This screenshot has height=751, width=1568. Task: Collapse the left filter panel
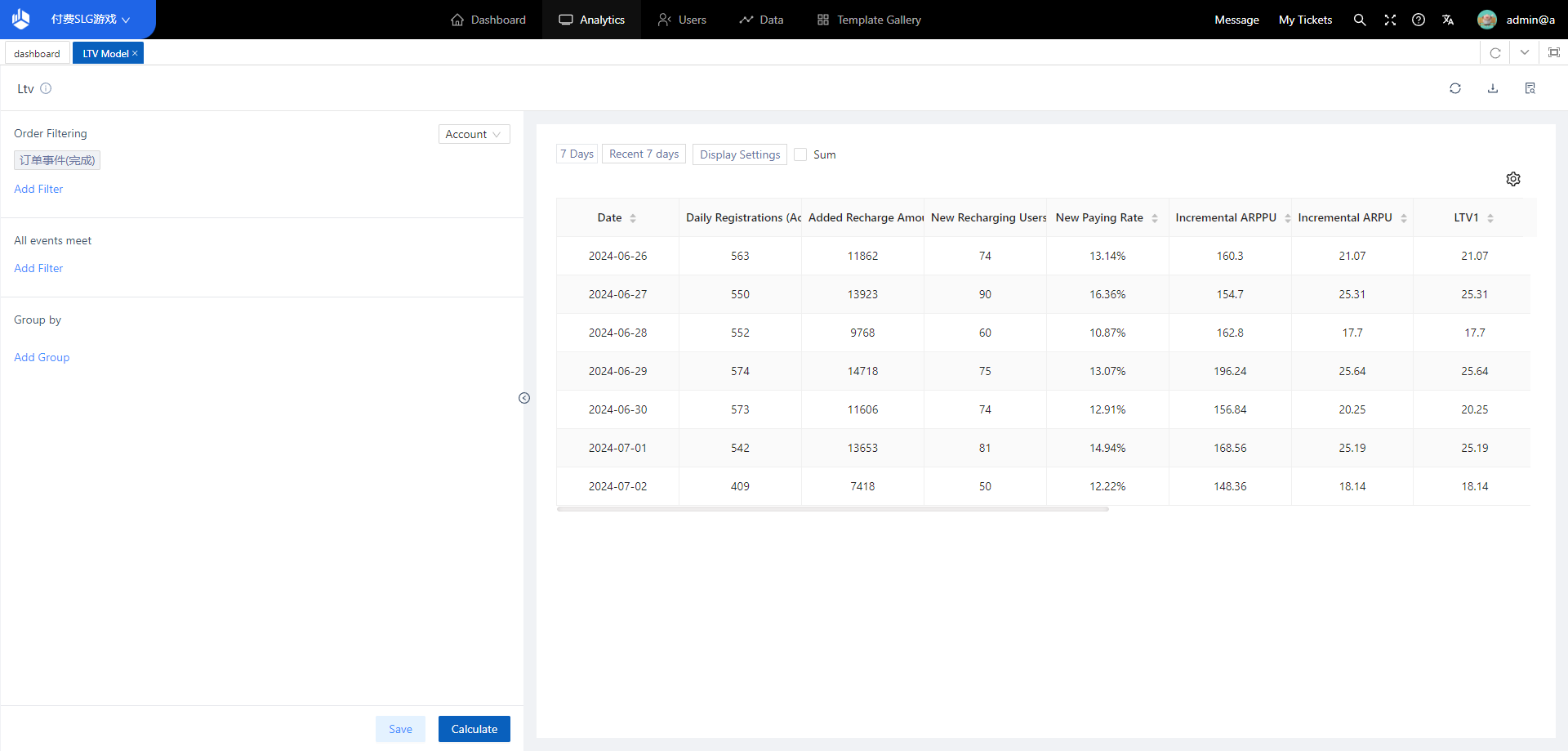click(x=524, y=398)
